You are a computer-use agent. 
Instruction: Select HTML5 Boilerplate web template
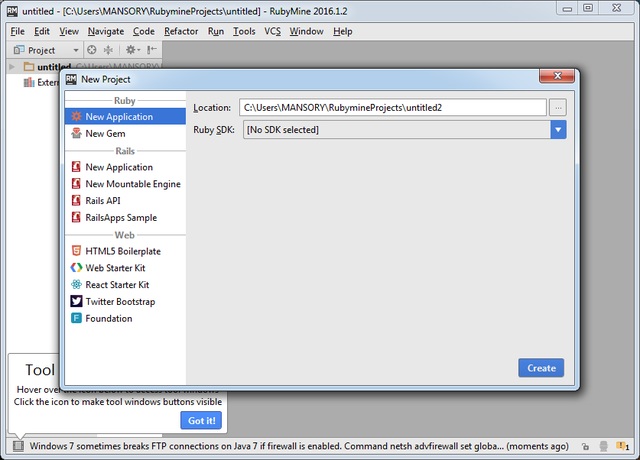pos(123,251)
